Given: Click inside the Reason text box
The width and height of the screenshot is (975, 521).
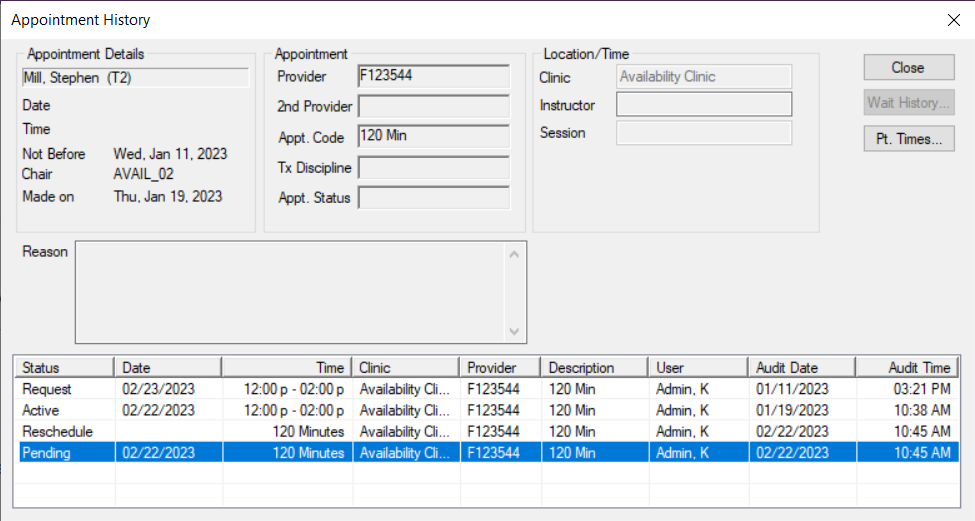Looking at the screenshot, I should click(x=290, y=292).
